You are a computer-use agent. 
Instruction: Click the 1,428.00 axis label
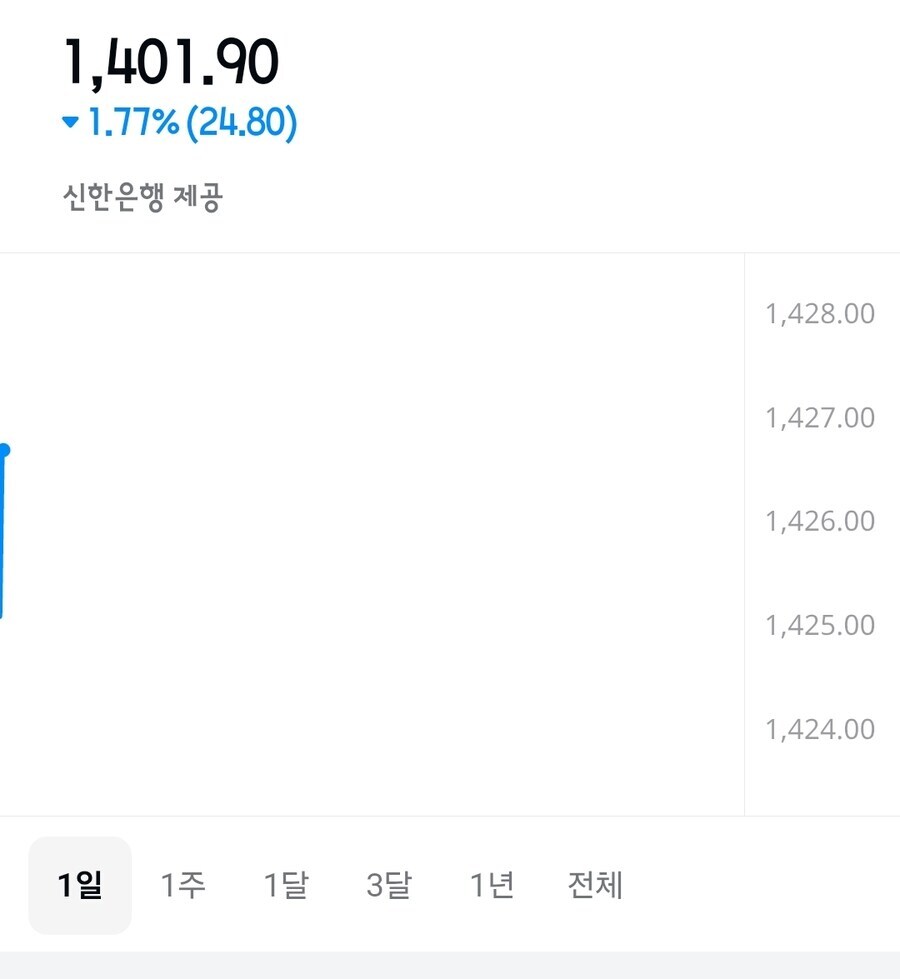pos(820,313)
